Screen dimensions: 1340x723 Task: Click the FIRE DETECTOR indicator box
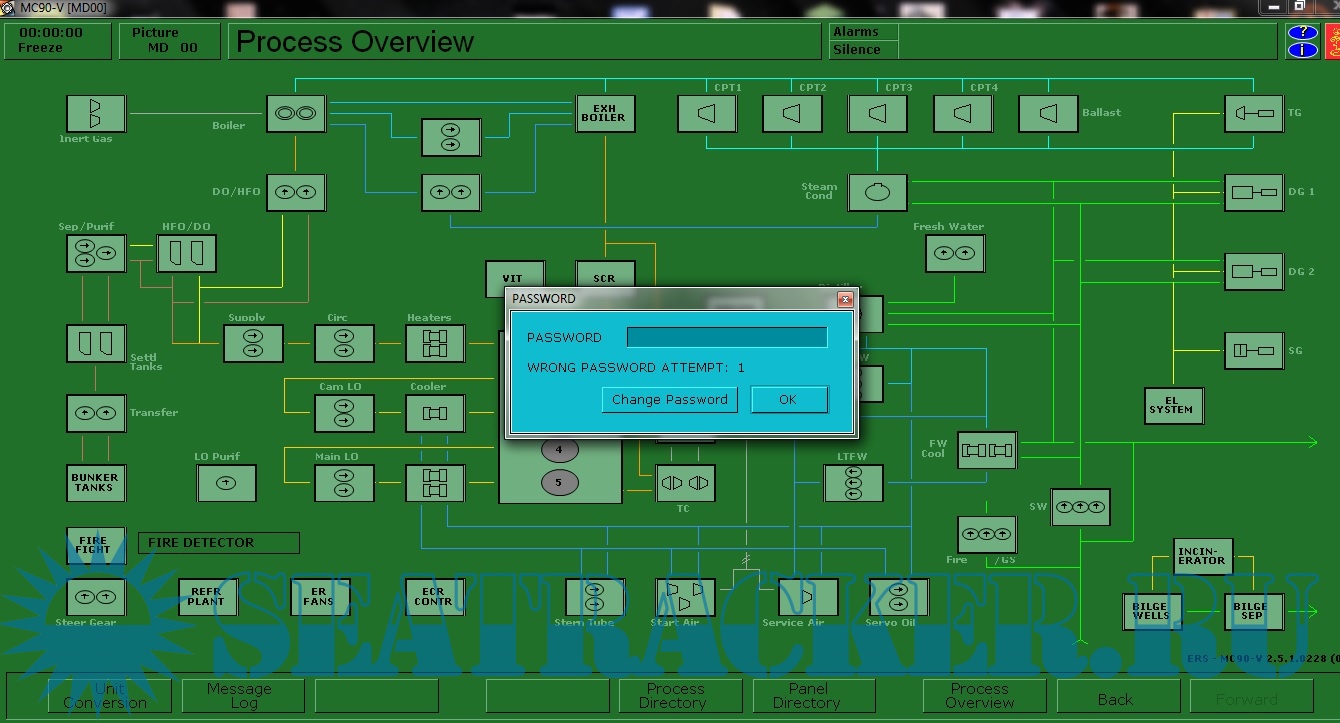pyautogui.click(x=218, y=543)
